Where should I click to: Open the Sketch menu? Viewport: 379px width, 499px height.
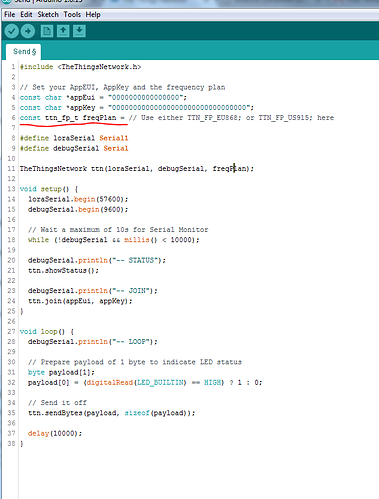click(x=48, y=15)
